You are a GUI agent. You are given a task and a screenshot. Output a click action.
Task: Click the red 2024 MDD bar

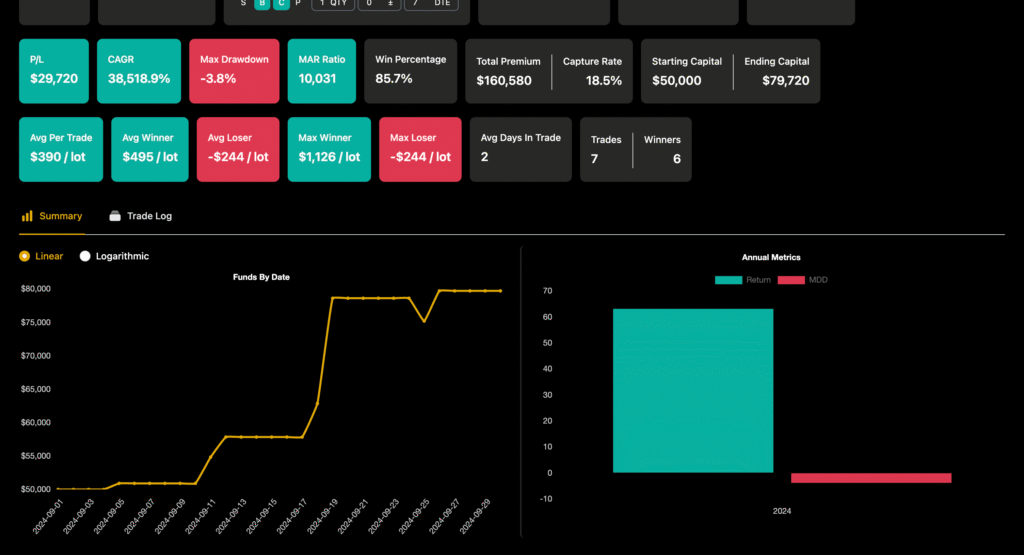(x=871, y=478)
